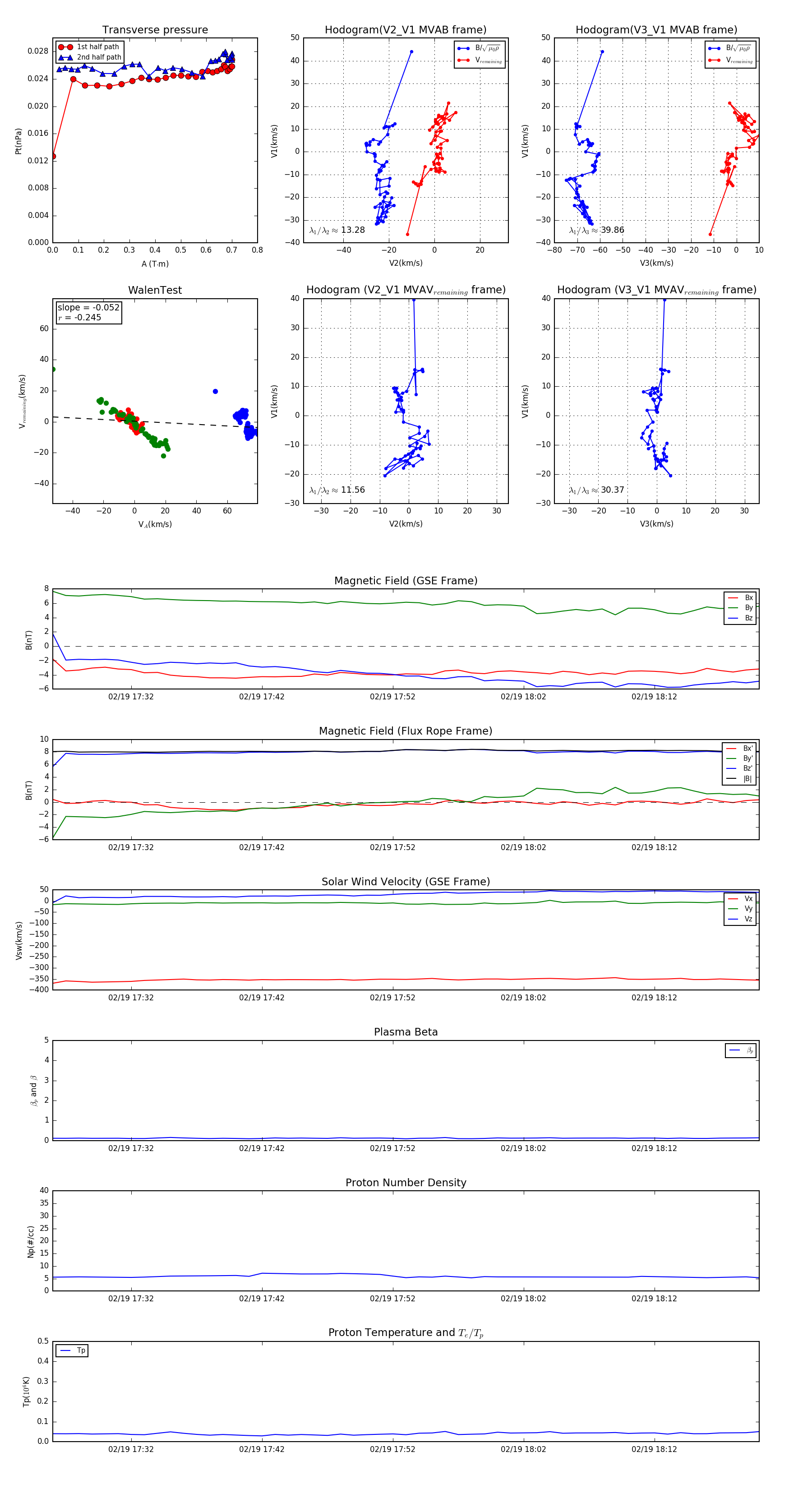This screenshot has width=812, height=1489.
Task: Click the βp legend entry in Plasma Beta plot
Action: coord(741,1050)
